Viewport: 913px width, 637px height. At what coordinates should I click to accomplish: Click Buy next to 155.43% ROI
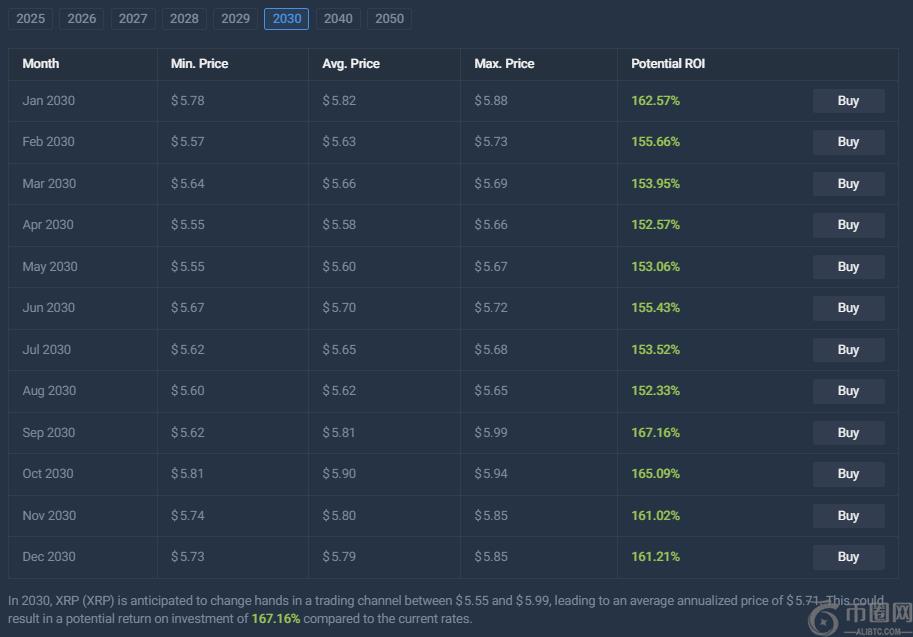click(848, 308)
